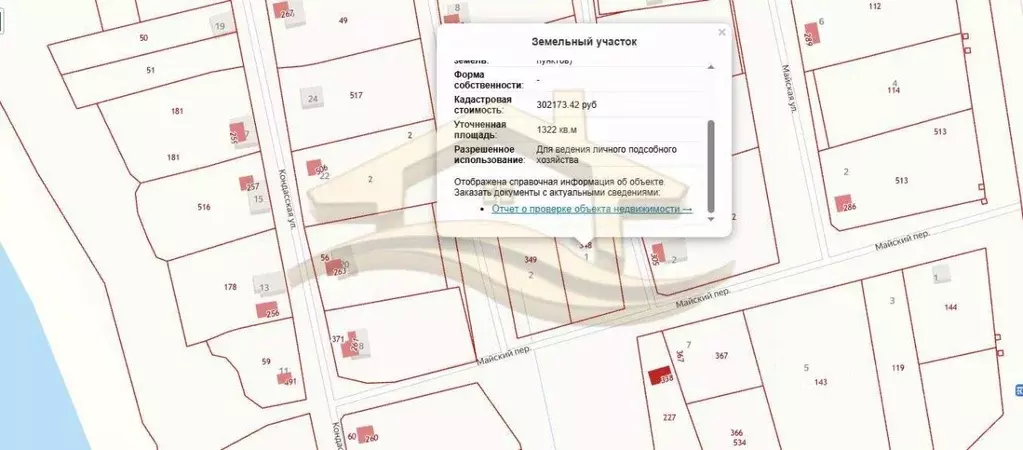
Task: Click the popup vertical scrollbar thumb
Action: pos(710,166)
